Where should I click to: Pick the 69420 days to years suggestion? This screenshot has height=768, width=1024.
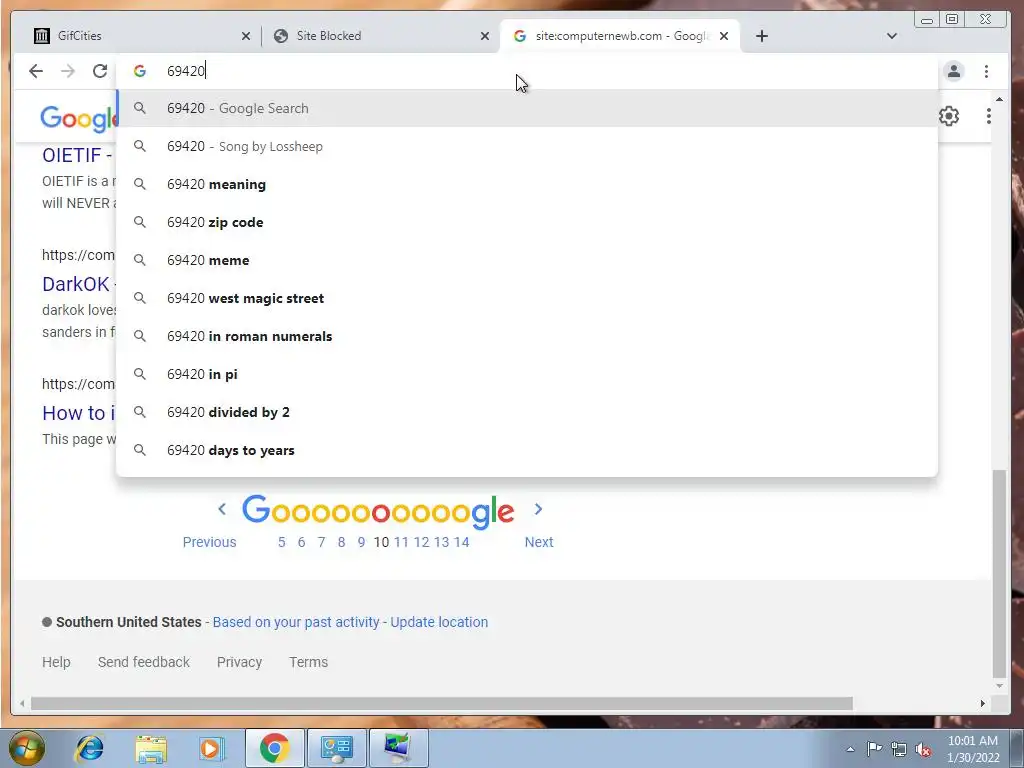coord(526,450)
